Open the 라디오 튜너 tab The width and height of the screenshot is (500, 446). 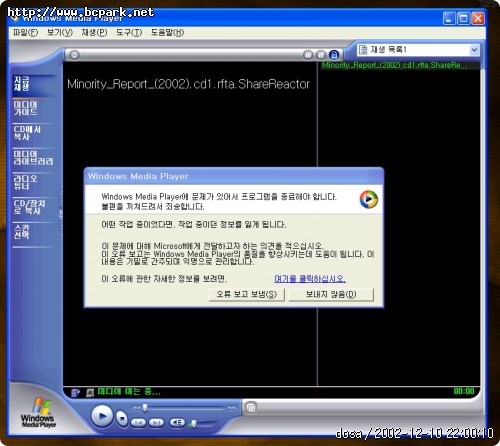[x=33, y=182]
